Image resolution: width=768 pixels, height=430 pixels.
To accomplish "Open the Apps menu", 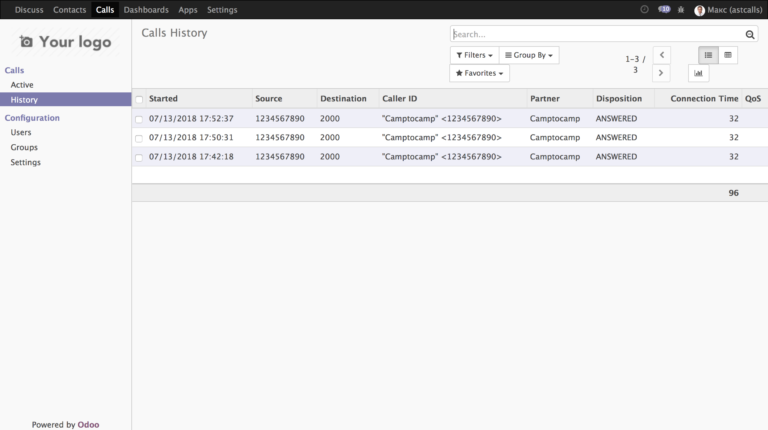I will [x=188, y=10].
